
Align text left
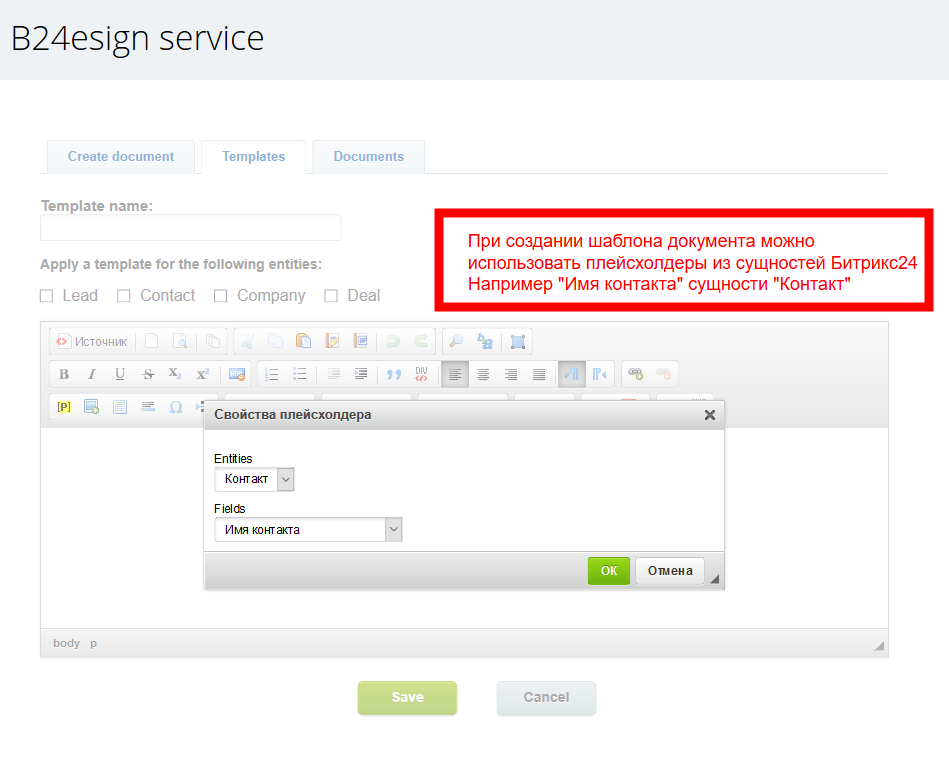[455, 374]
